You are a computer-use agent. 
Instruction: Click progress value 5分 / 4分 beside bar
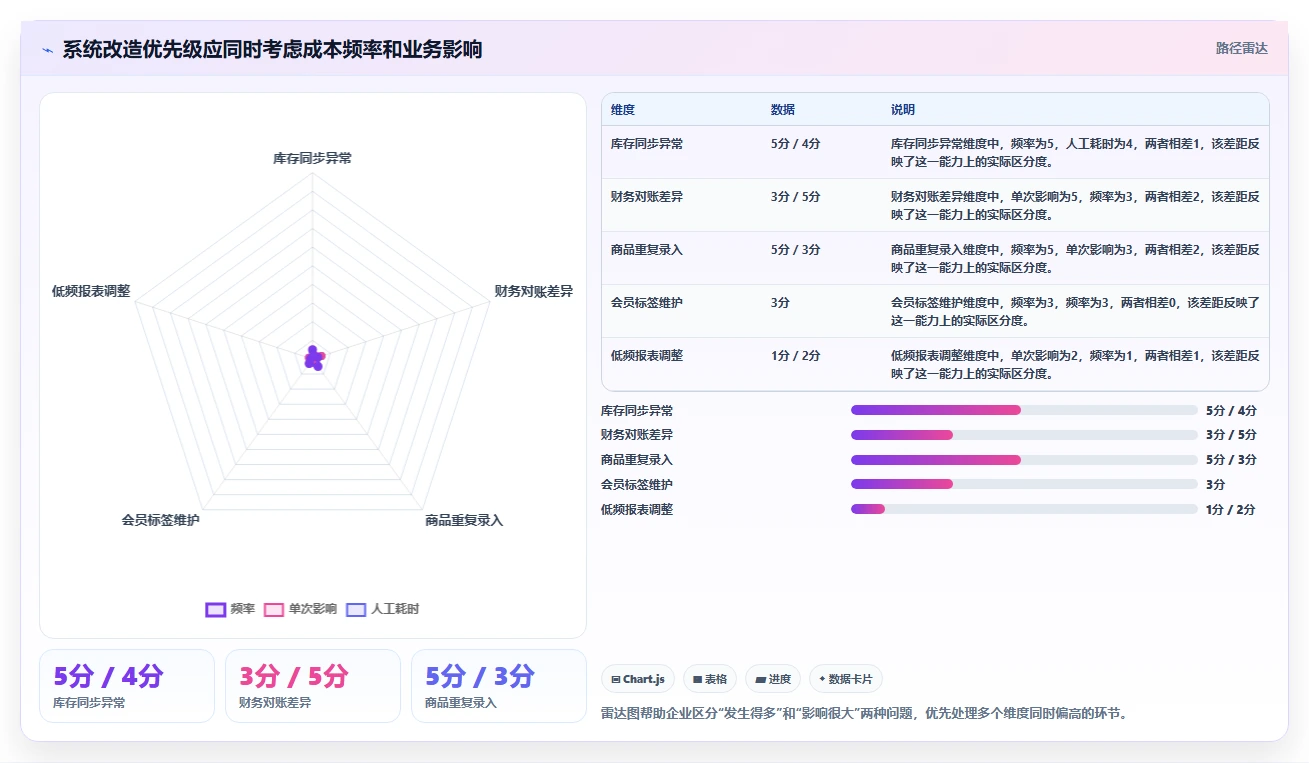(x=1231, y=410)
